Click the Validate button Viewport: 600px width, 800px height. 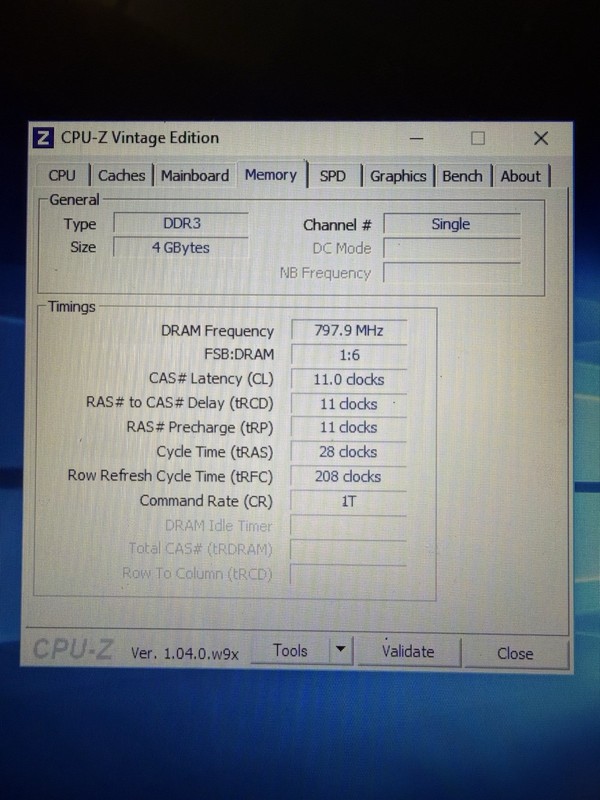(408, 652)
